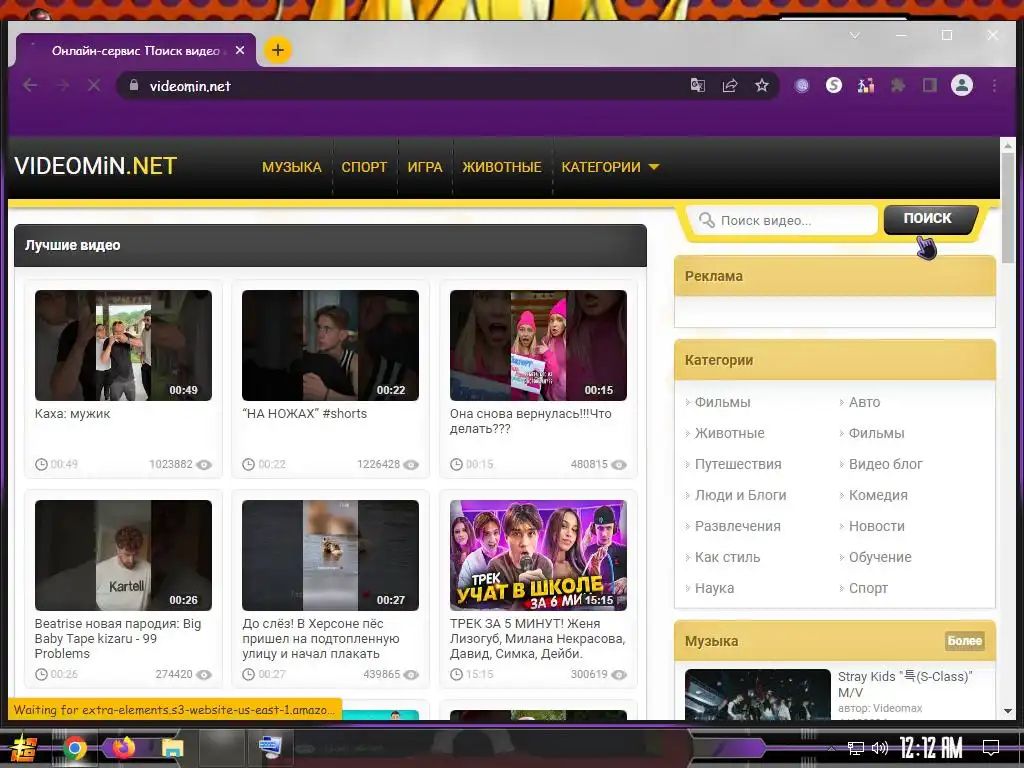1024x768 pixels.
Task: Open the purple round extension icon
Action: 802,86
